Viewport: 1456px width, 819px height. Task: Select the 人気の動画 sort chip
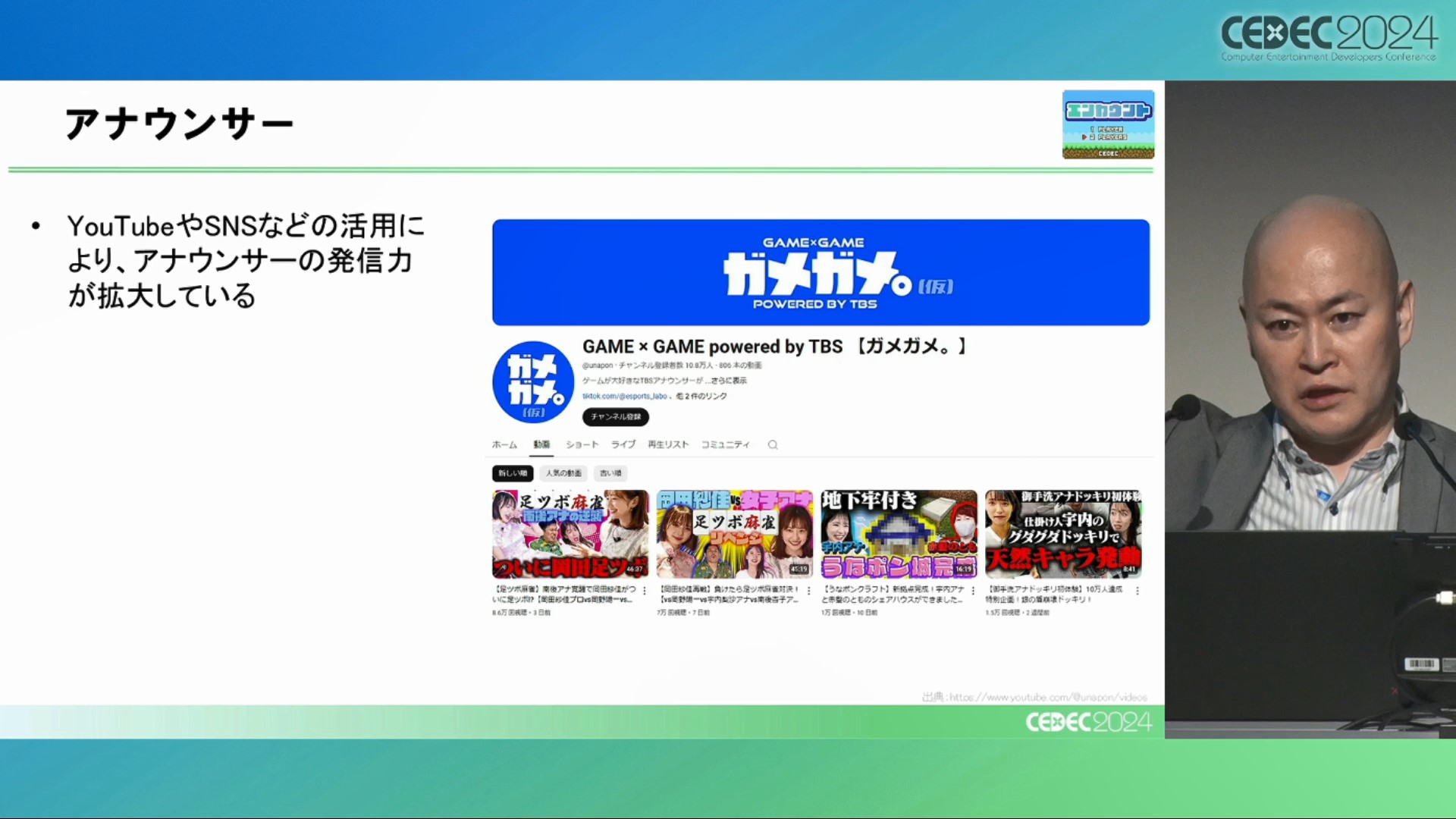563,473
